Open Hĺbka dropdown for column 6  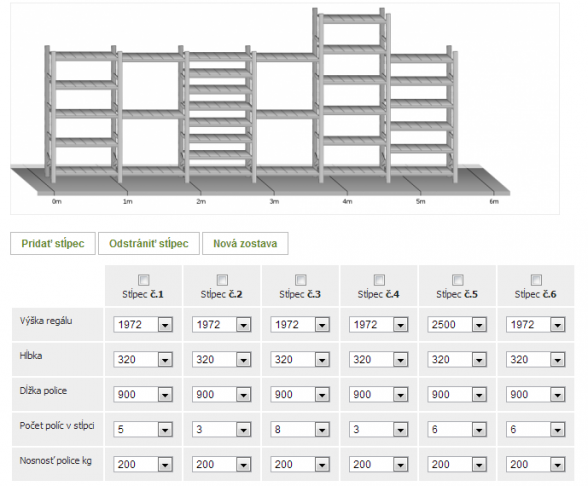tap(536, 360)
